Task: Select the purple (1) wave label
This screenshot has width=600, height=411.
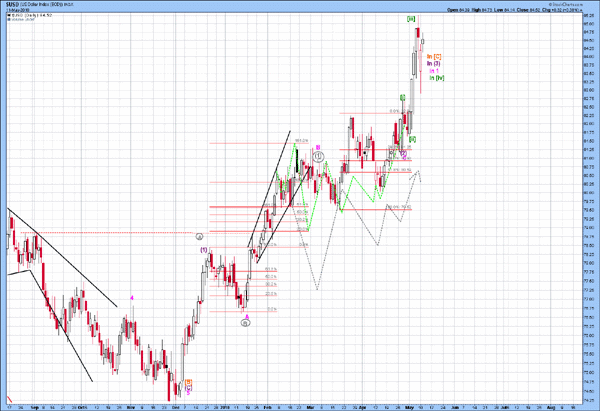Action: pos(203,250)
